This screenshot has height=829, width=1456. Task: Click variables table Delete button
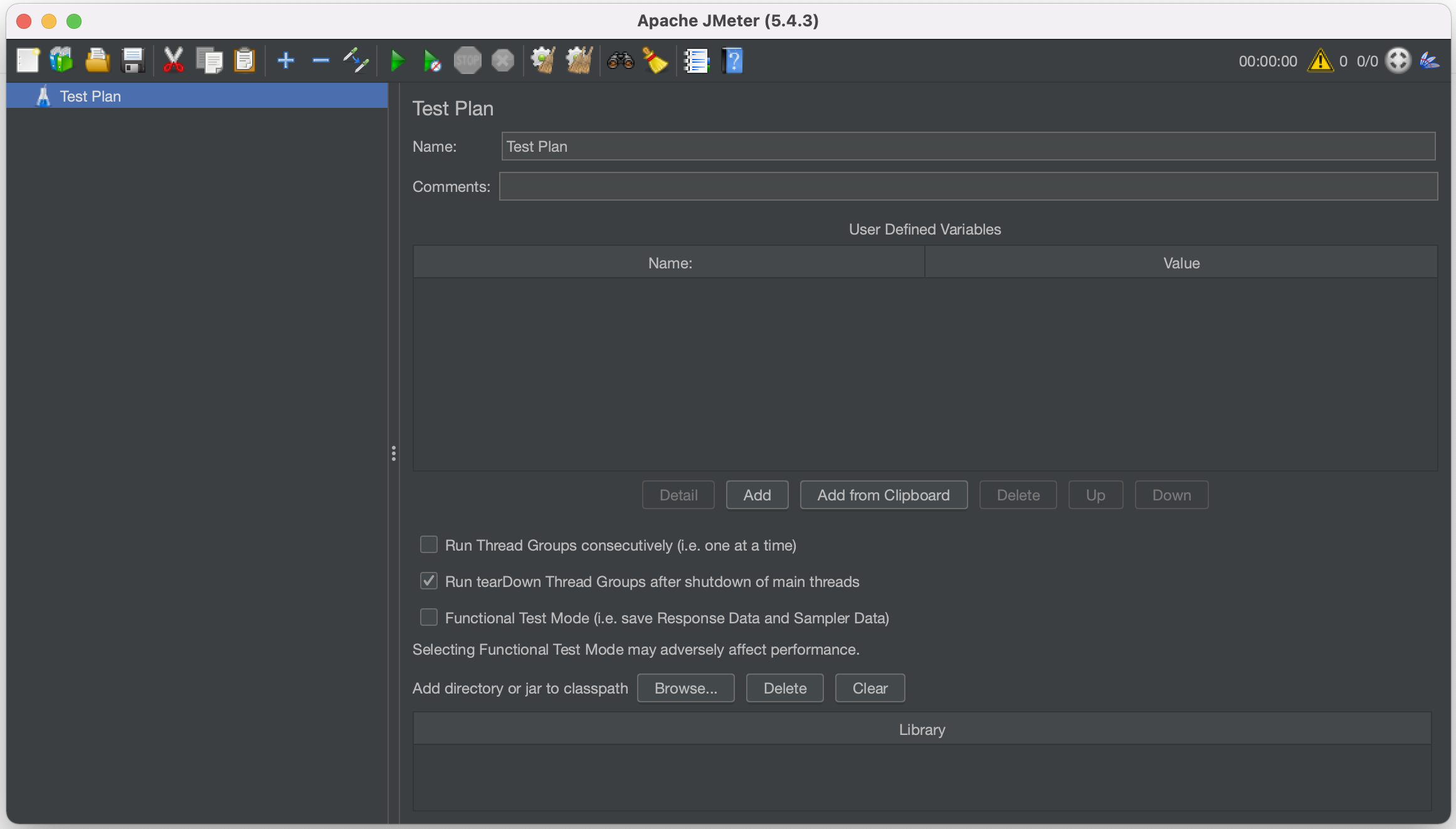coord(1018,495)
